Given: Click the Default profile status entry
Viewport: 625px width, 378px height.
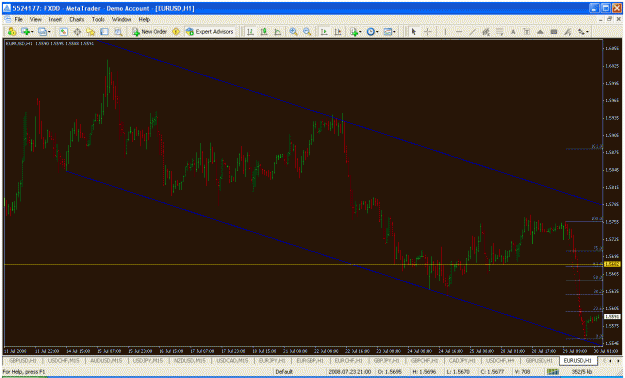Looking at the screenshot, I should click(x=284, y=372).
